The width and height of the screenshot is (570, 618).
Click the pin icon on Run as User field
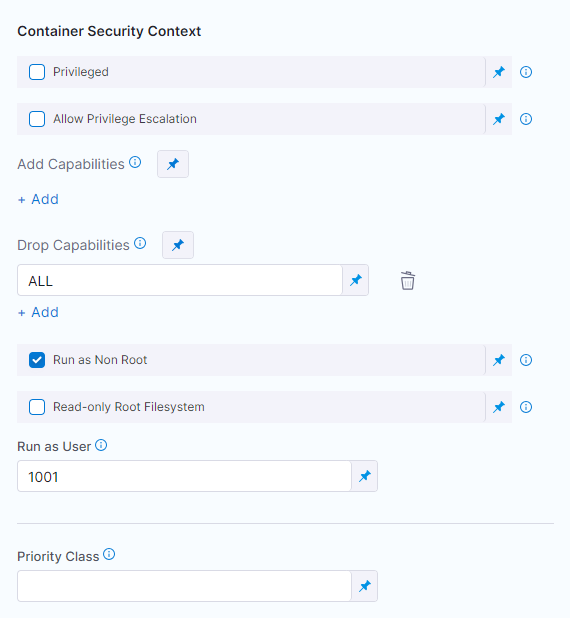click(x=365, y=476)
